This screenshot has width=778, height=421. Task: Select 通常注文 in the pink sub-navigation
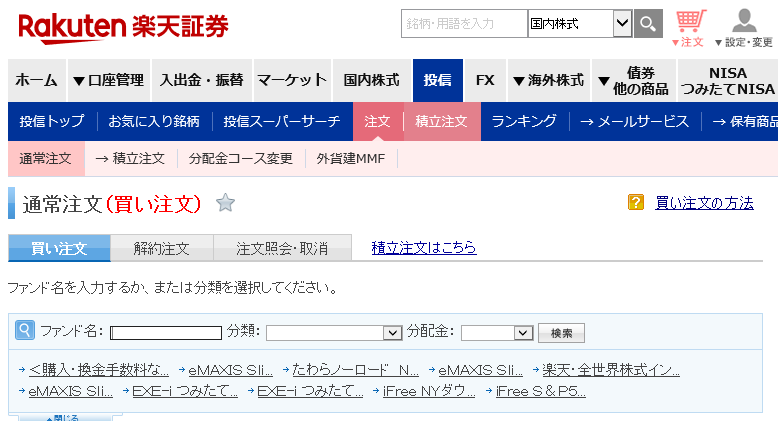[x=46, y=159]
